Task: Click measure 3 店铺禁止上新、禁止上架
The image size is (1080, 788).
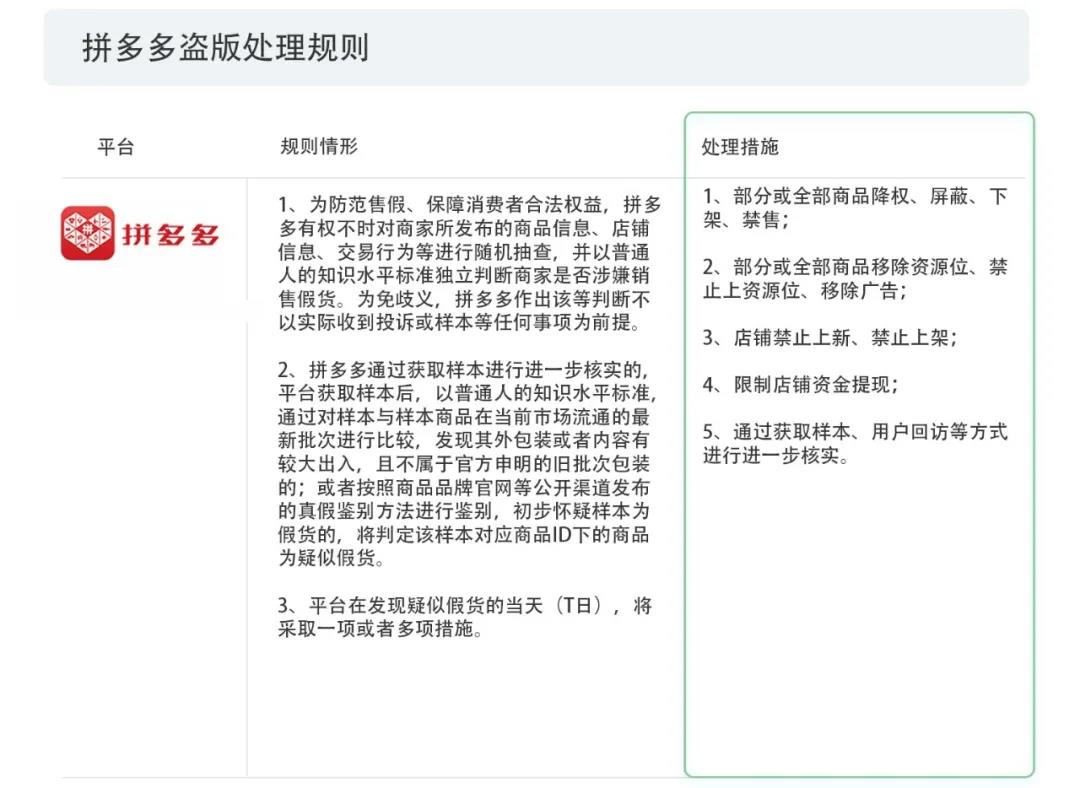Action: 830,338
